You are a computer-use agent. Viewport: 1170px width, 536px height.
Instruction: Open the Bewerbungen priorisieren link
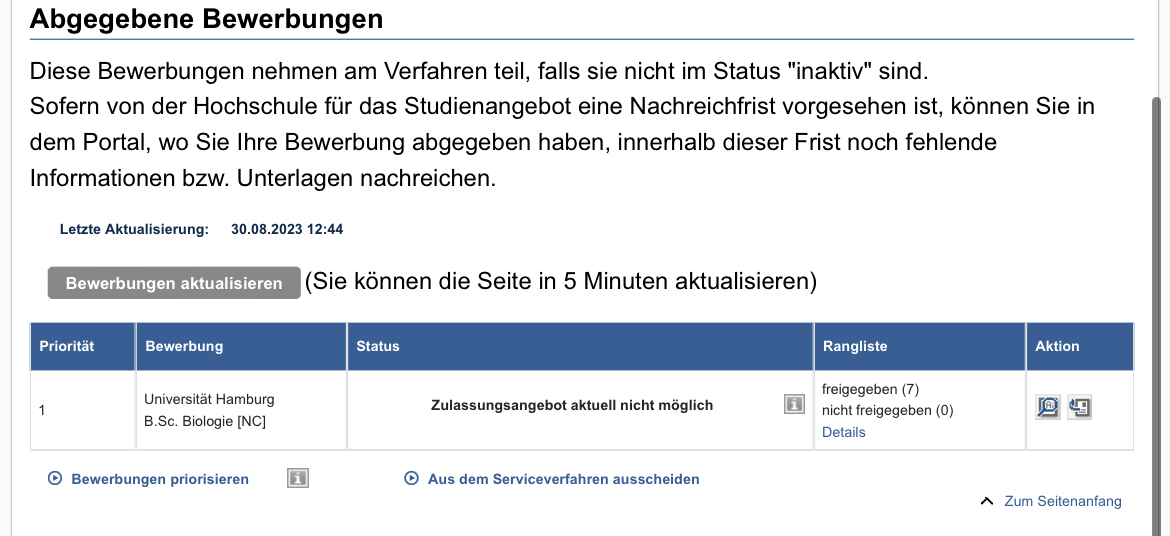[160, 479]
